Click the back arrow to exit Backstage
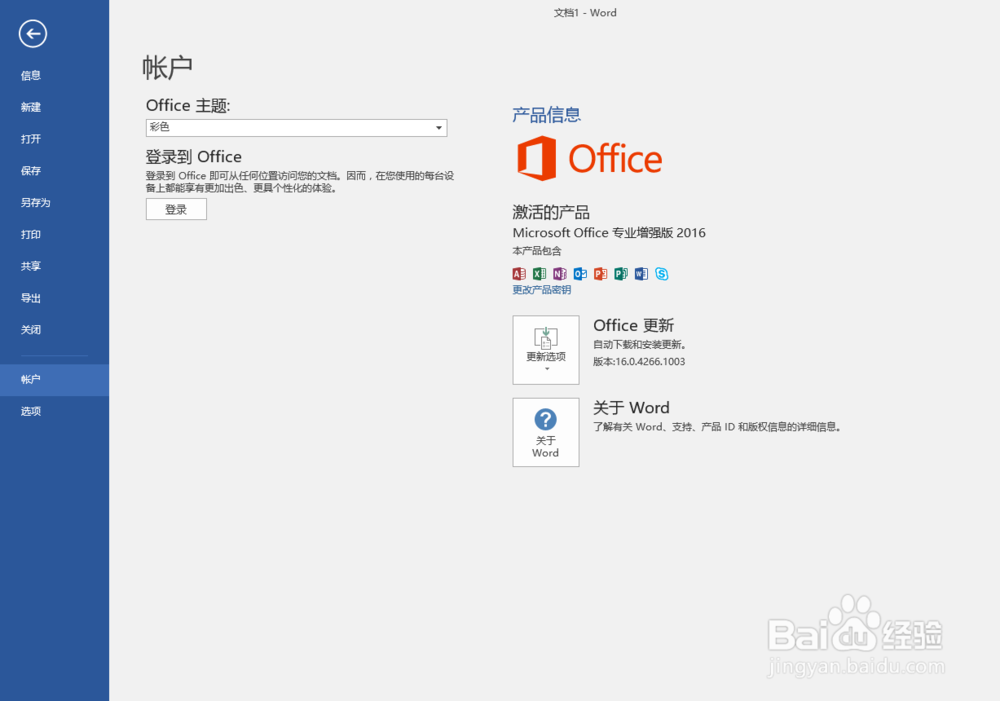Viewport: 1000px width, 701px height. [x=32, y=34]
